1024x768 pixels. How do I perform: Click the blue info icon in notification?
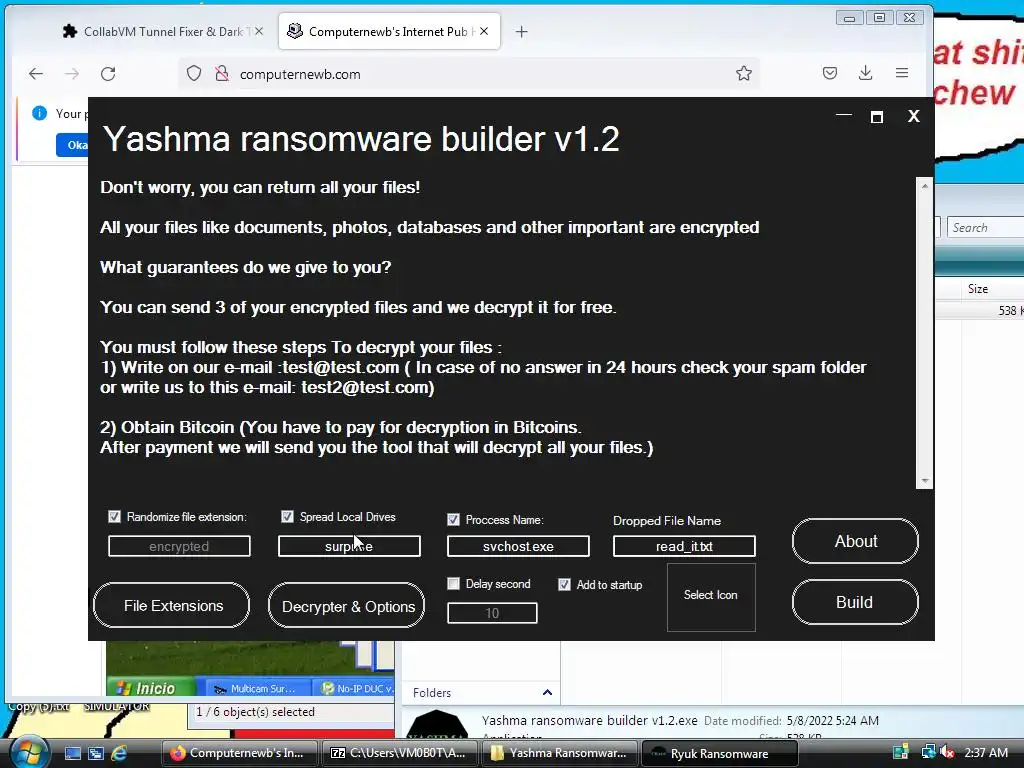click(x=40, y=114)
